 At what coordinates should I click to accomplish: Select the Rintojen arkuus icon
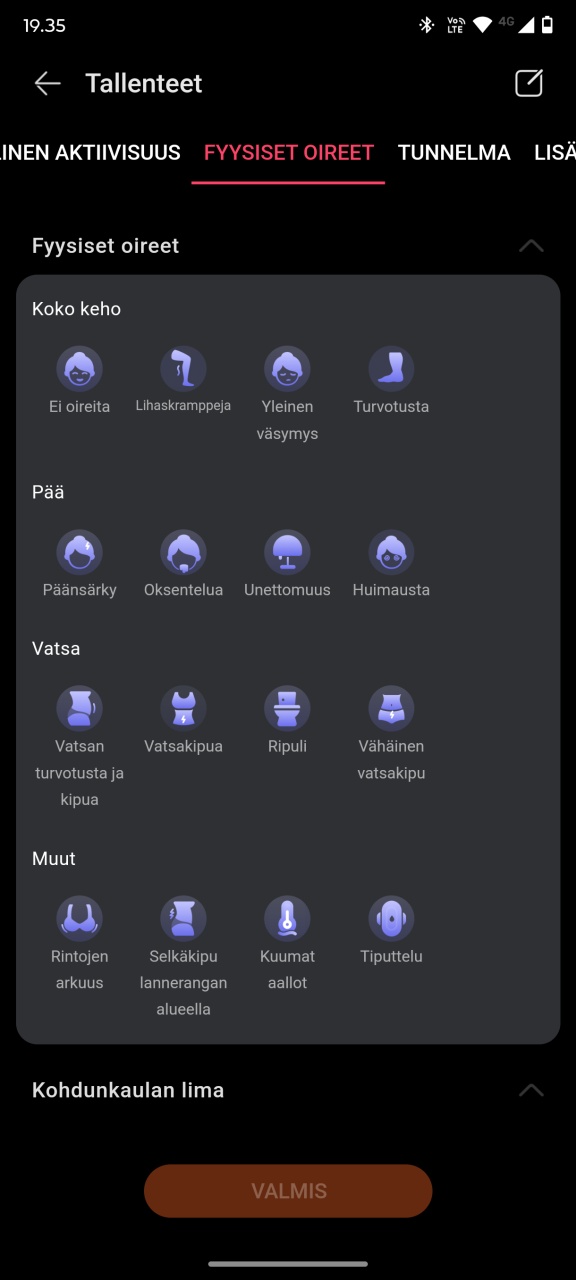[x=79, y=918]
